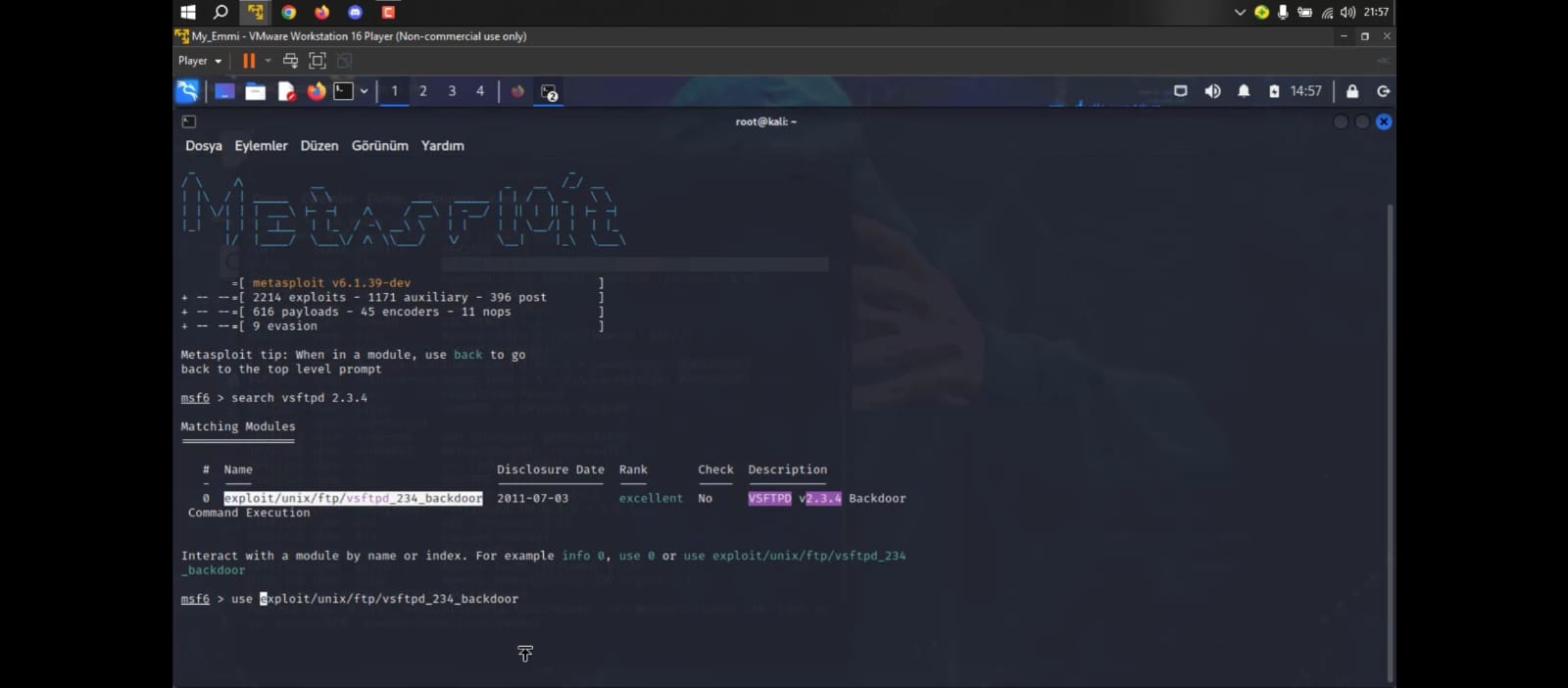This screenshot has height=688, width=1568.
Task: Pause the virtual machine with the orange button
Action: (x=249, y=61)
